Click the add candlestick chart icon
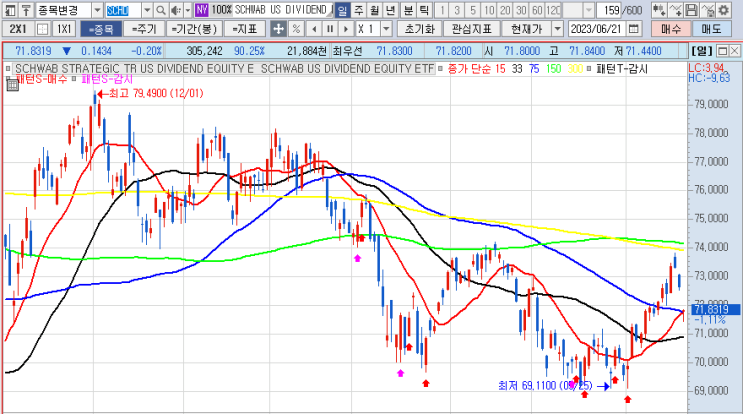This screenshot has width=743, height=414. click(658, 10)
